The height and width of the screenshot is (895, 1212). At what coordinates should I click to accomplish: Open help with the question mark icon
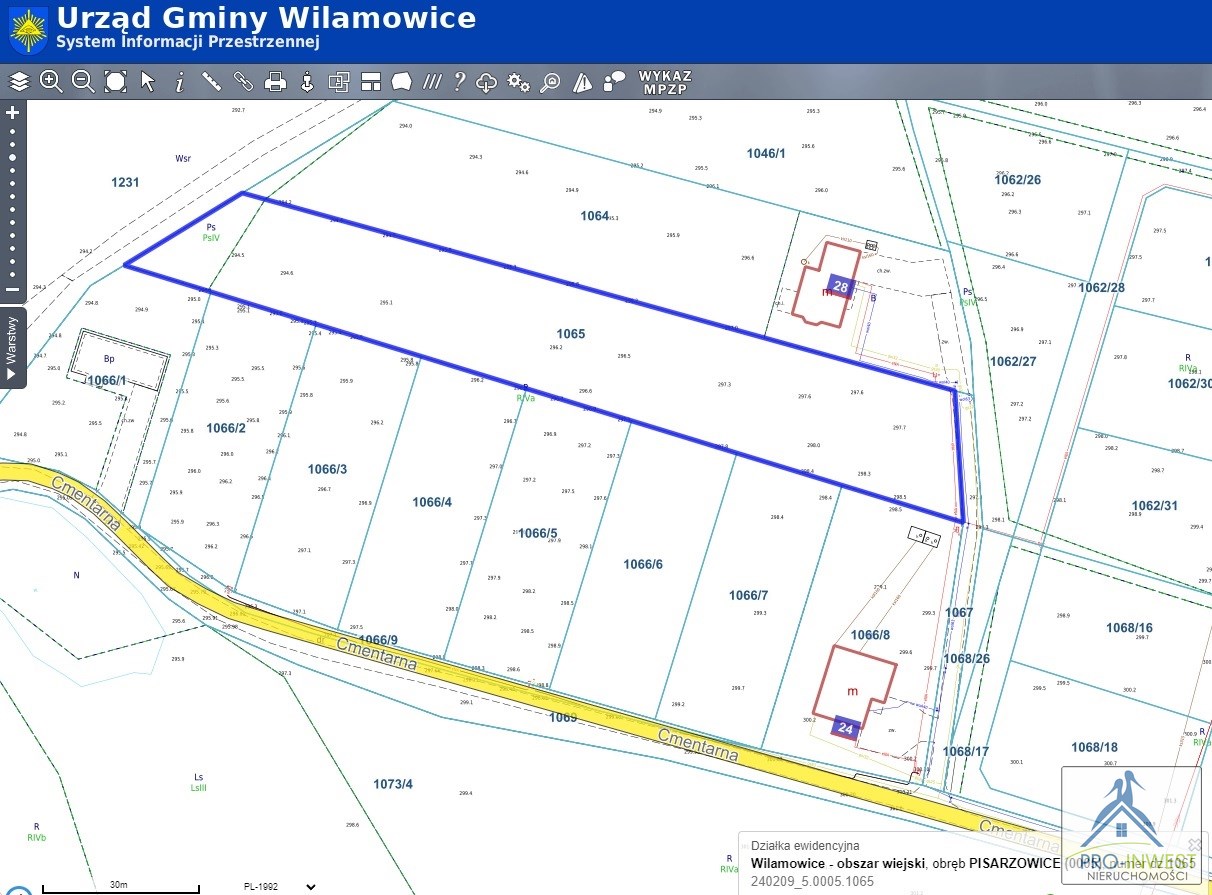[459, 81]
